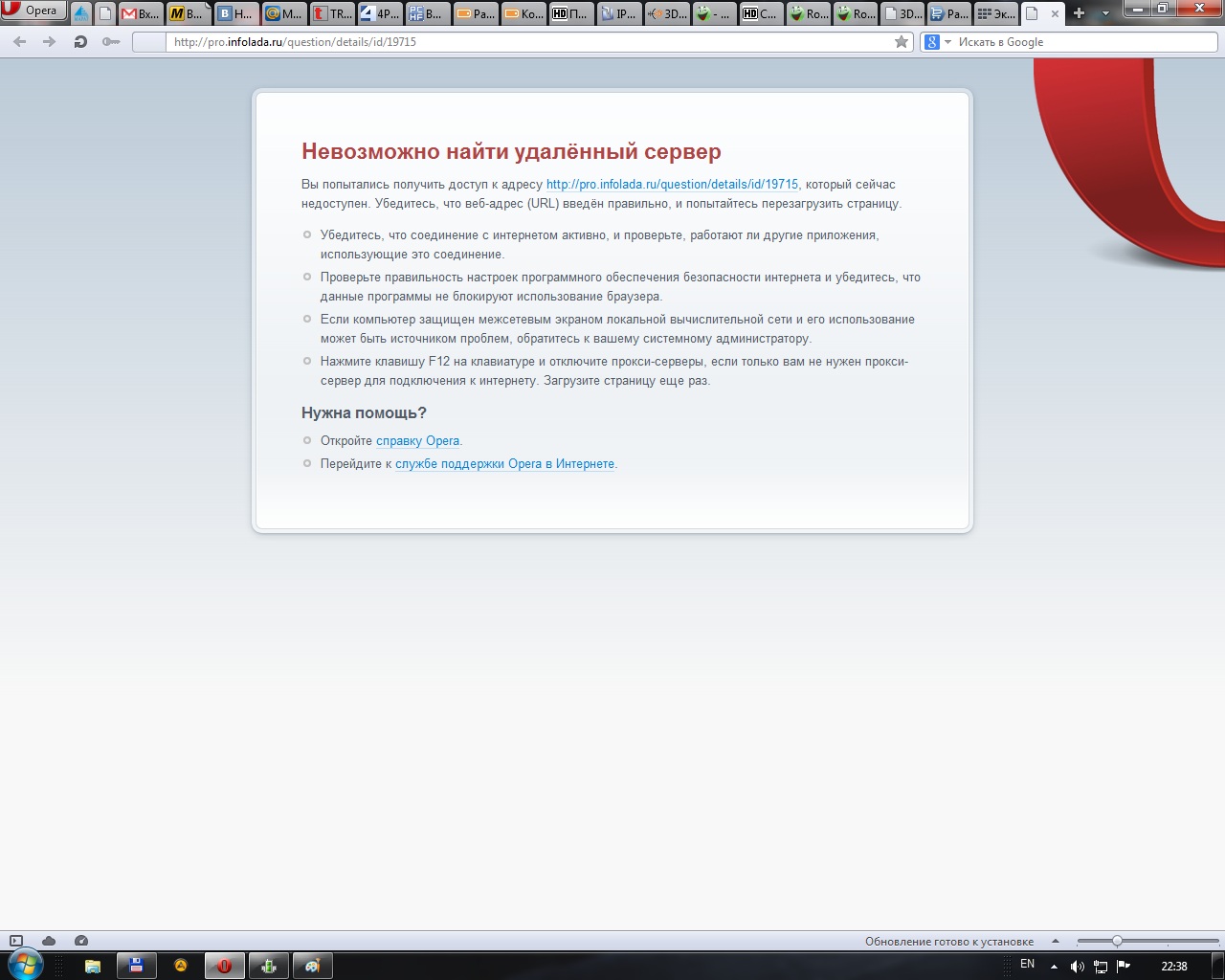Image resolution: width=1225 pixels, height=980 pixels.
Task: Switch the EN input language indicator
Action: (1027, 964)
